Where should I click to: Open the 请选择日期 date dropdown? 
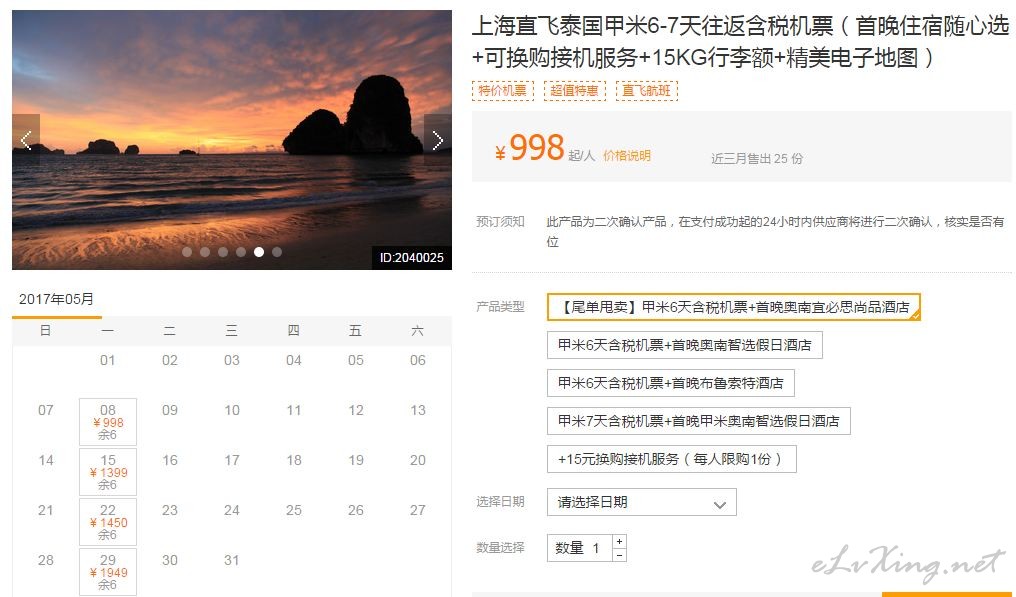coord(641,502)
